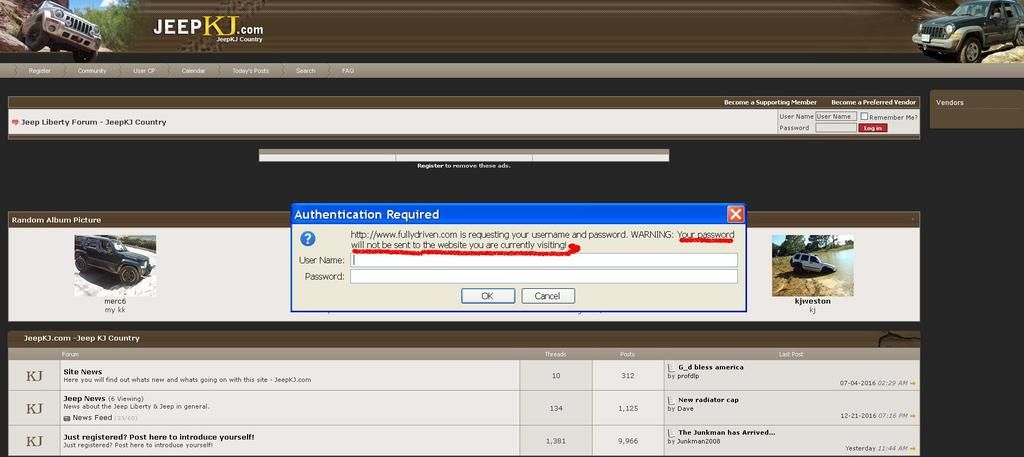Click the red icon beside Jeep Liberty Forum title
This screenshot has width=1024, height=457.
[x=15, y=122]
